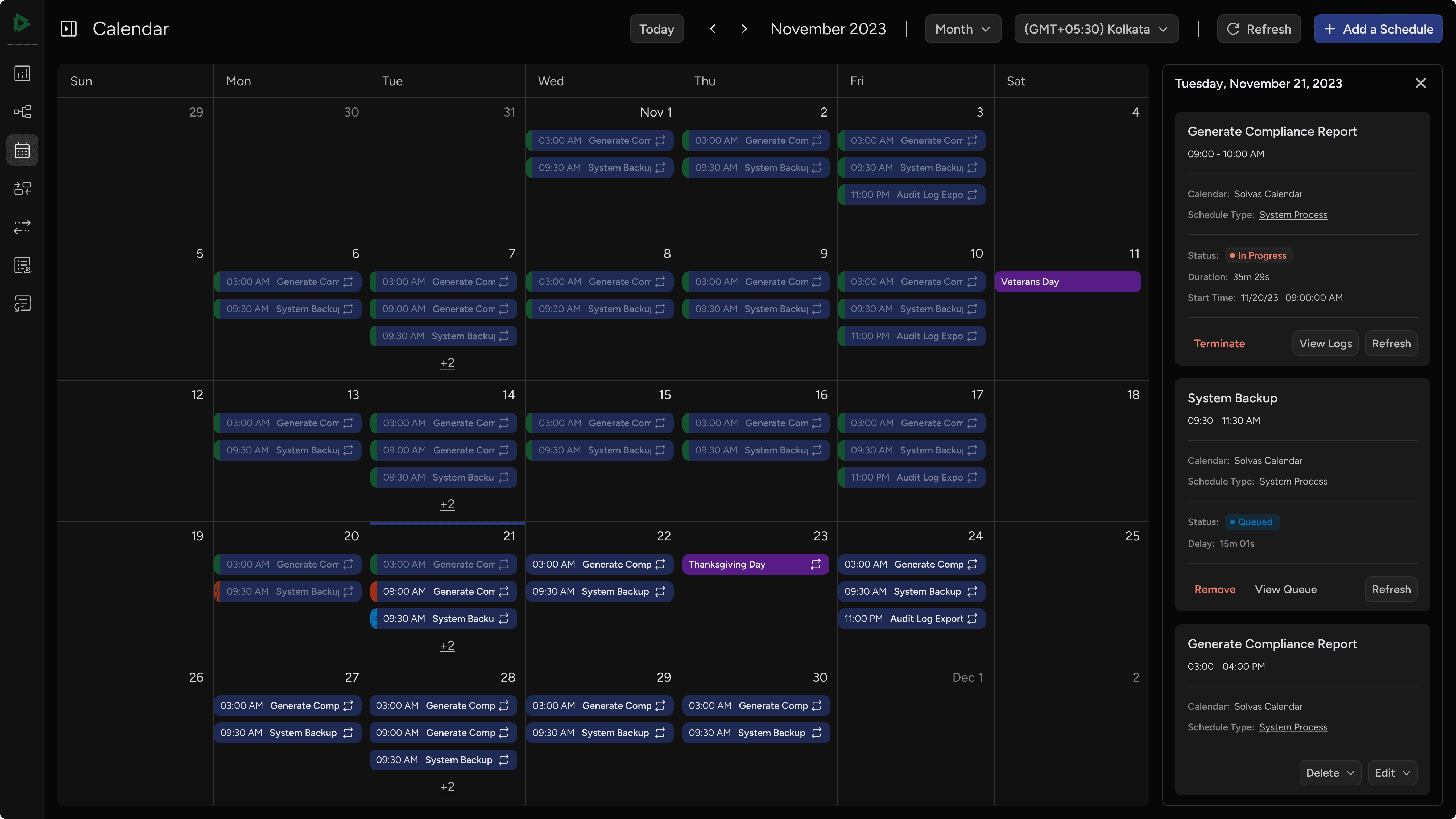1456x819 pixels.
Task: Open the Month view dropdown
Action: pos(963,28)
